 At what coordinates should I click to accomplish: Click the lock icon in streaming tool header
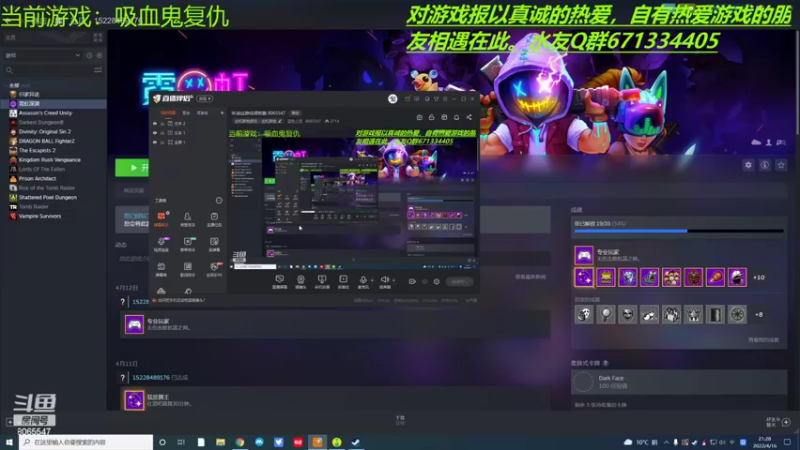(x=432, y=117)
